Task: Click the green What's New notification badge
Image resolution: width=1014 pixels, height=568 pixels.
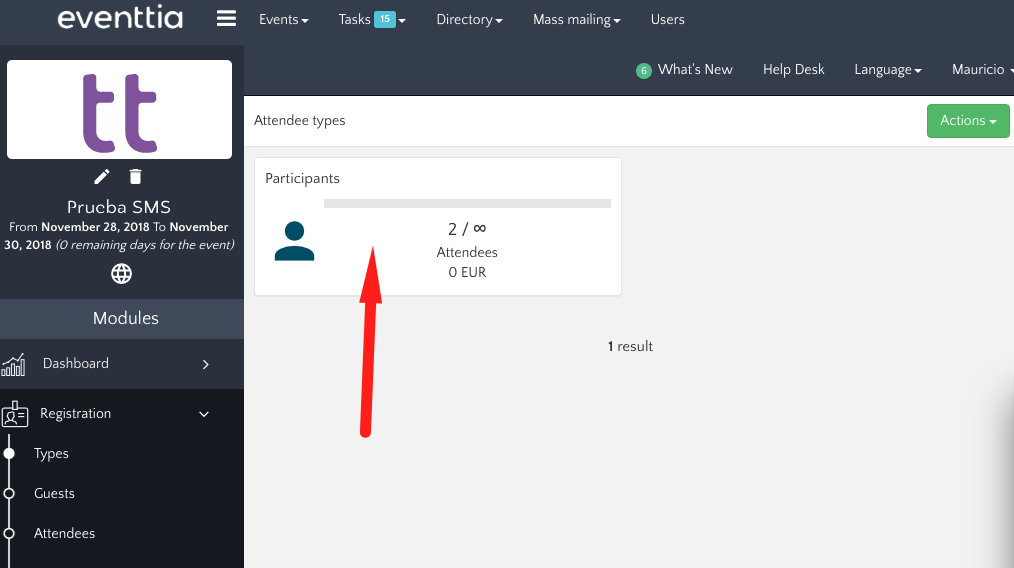Action: (x=644, y=71)
